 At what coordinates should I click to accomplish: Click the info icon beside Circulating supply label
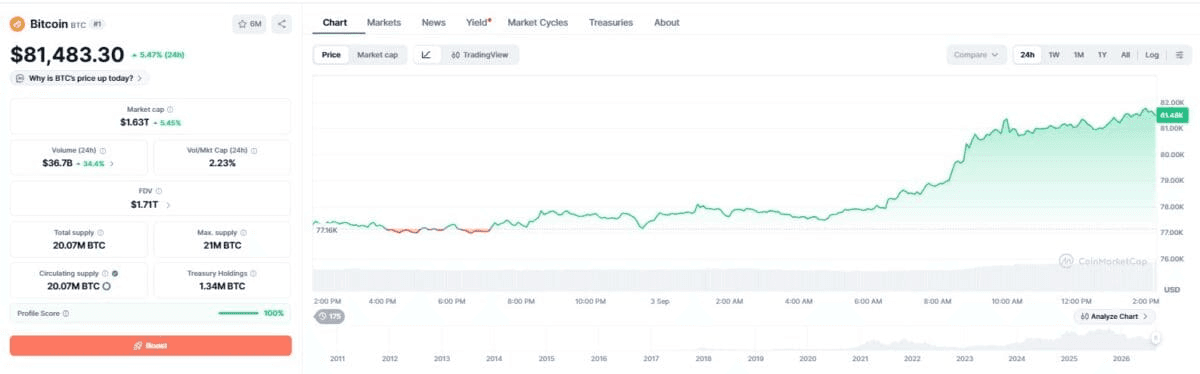(106, 273)
